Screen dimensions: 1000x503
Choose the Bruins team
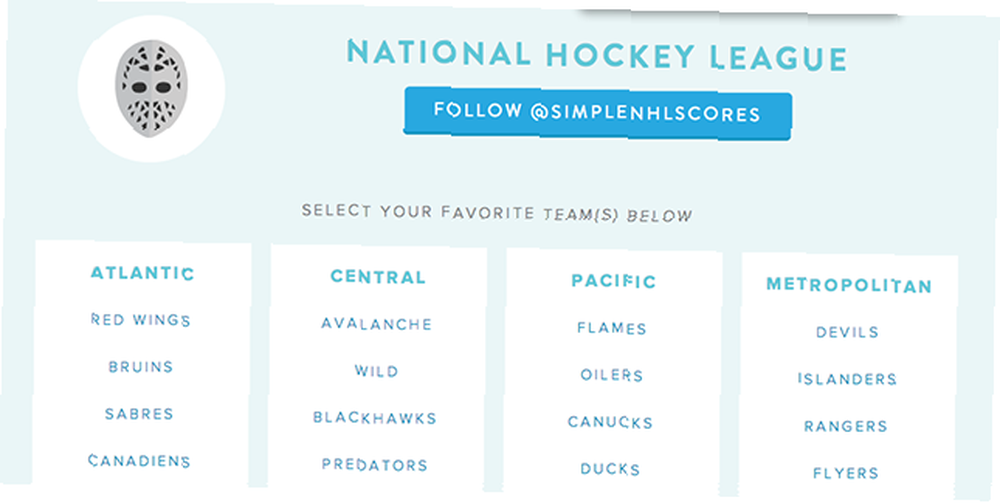coord(141,367)
